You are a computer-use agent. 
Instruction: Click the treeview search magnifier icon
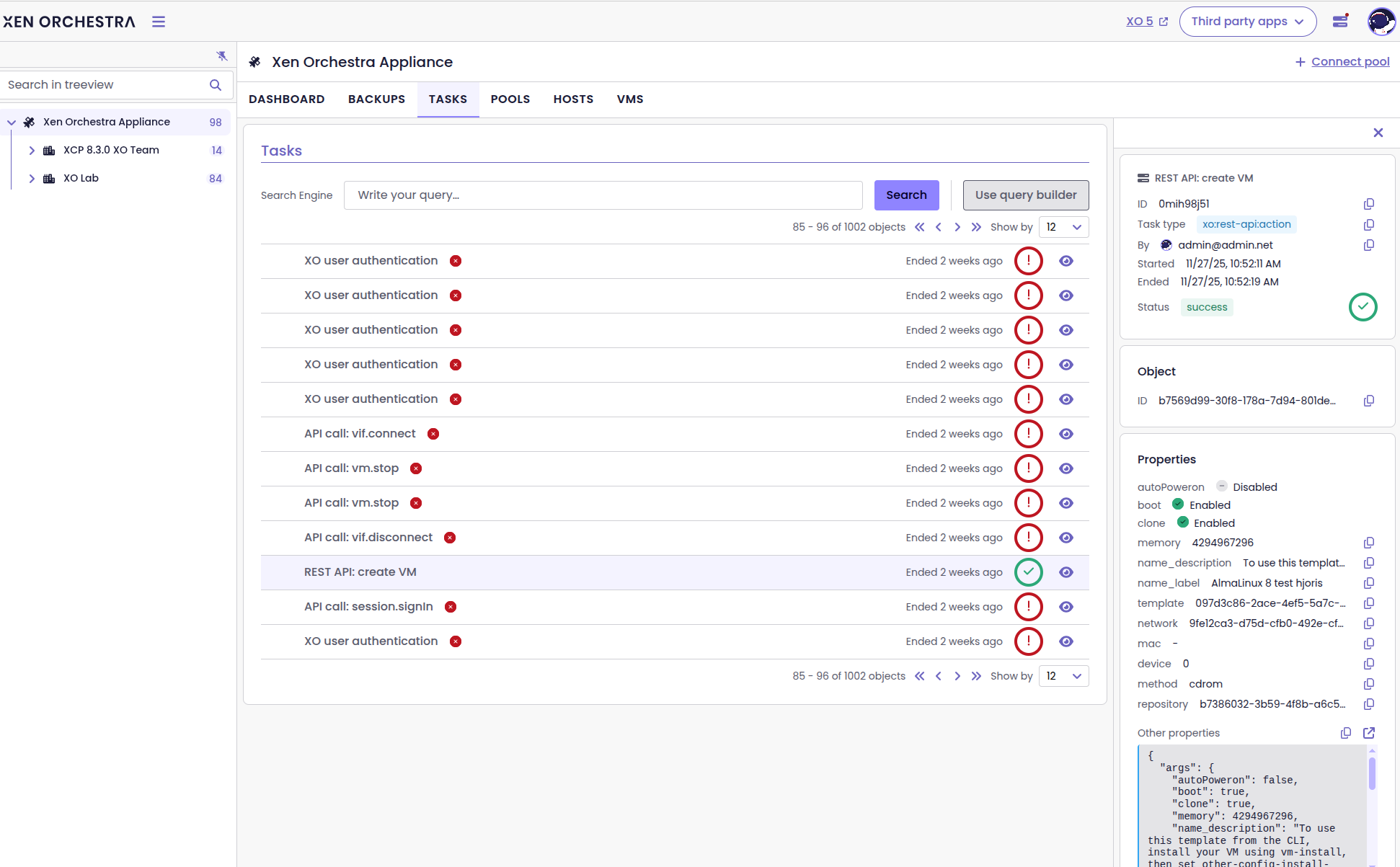coord(215,85)
